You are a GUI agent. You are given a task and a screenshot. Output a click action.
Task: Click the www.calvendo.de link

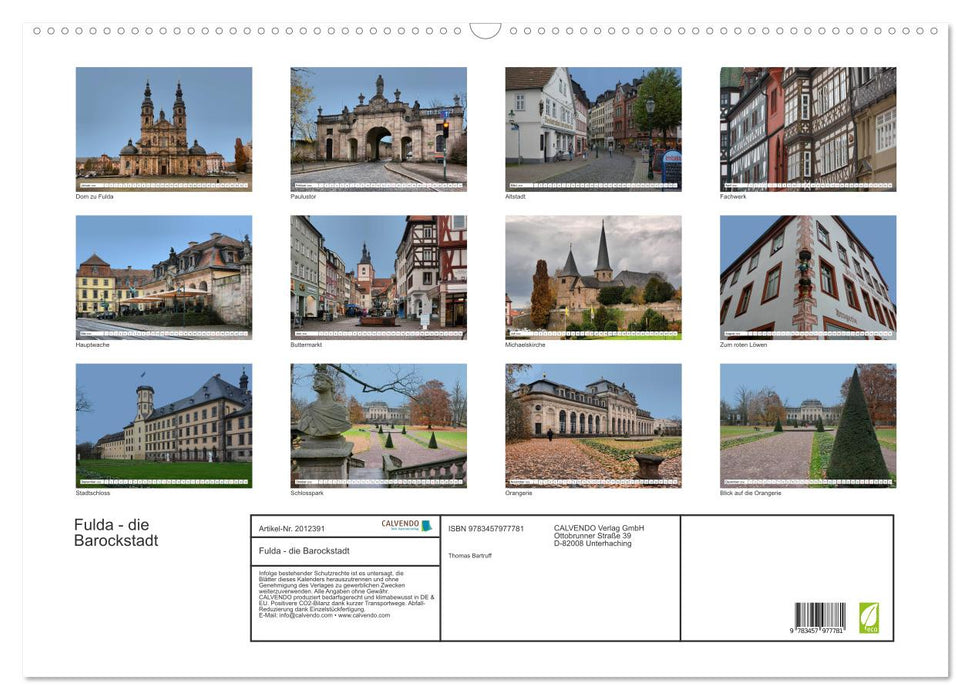tap(364, 615)
